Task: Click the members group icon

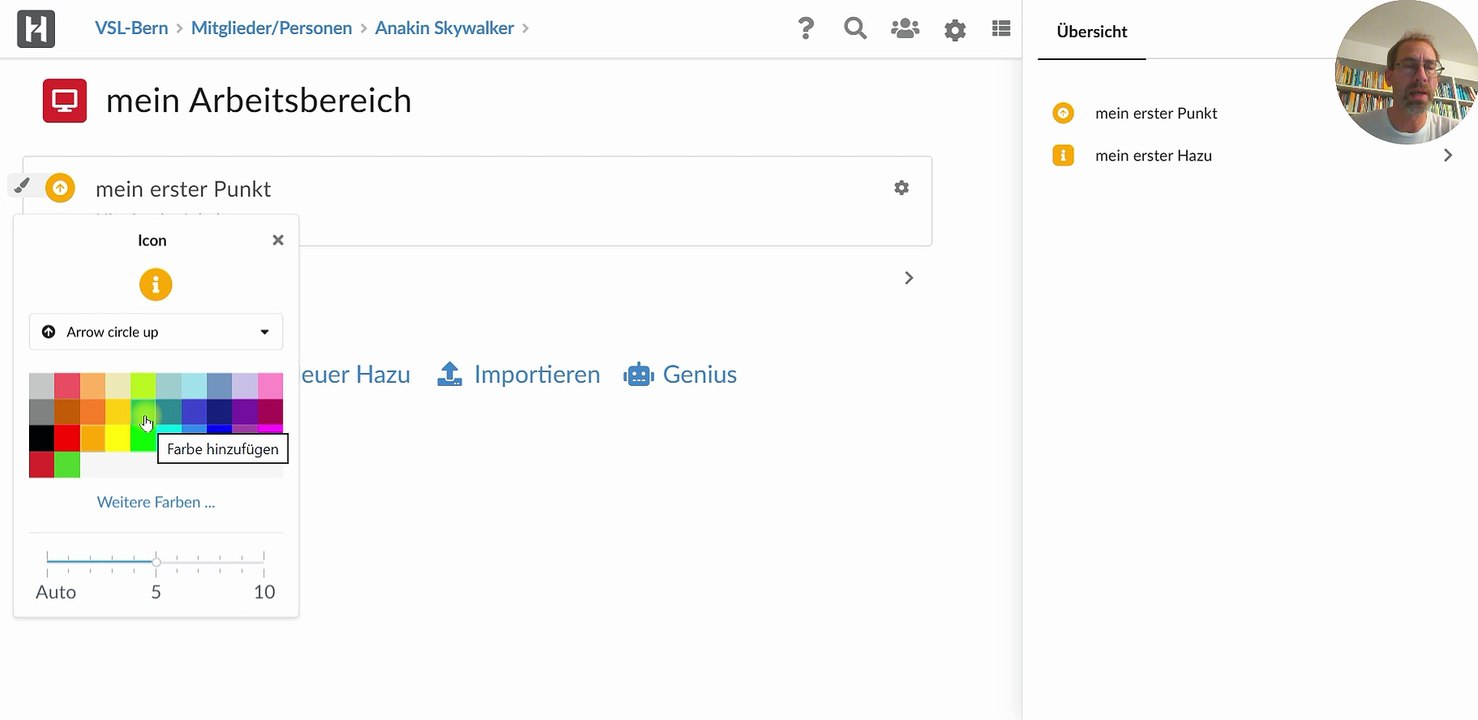Action: tap(905, 29)
